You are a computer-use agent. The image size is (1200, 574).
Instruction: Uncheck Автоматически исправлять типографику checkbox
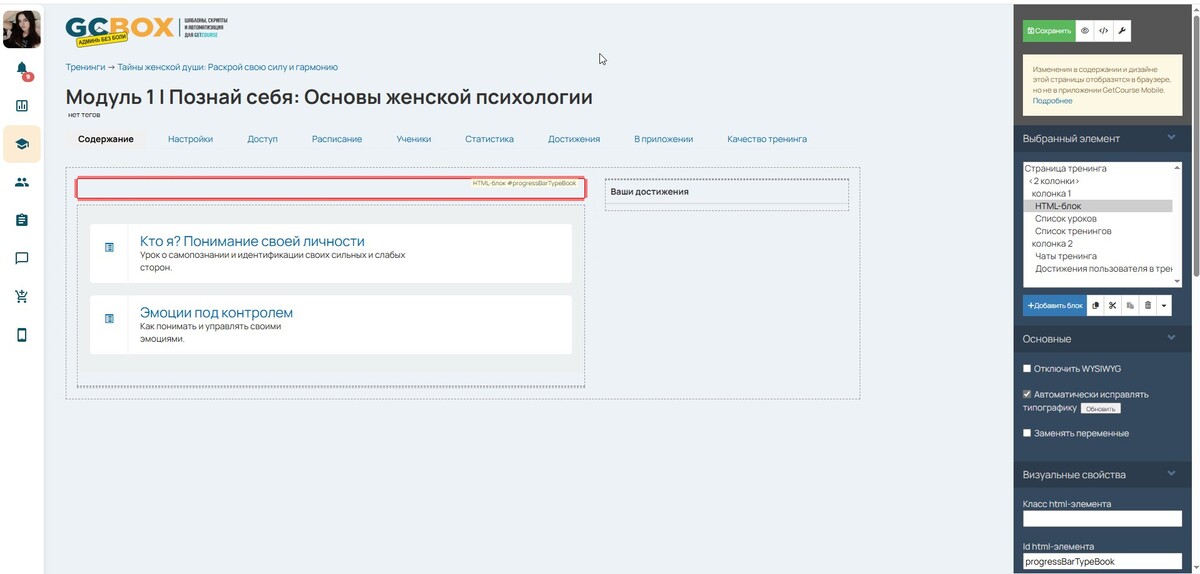(1027, 394)
